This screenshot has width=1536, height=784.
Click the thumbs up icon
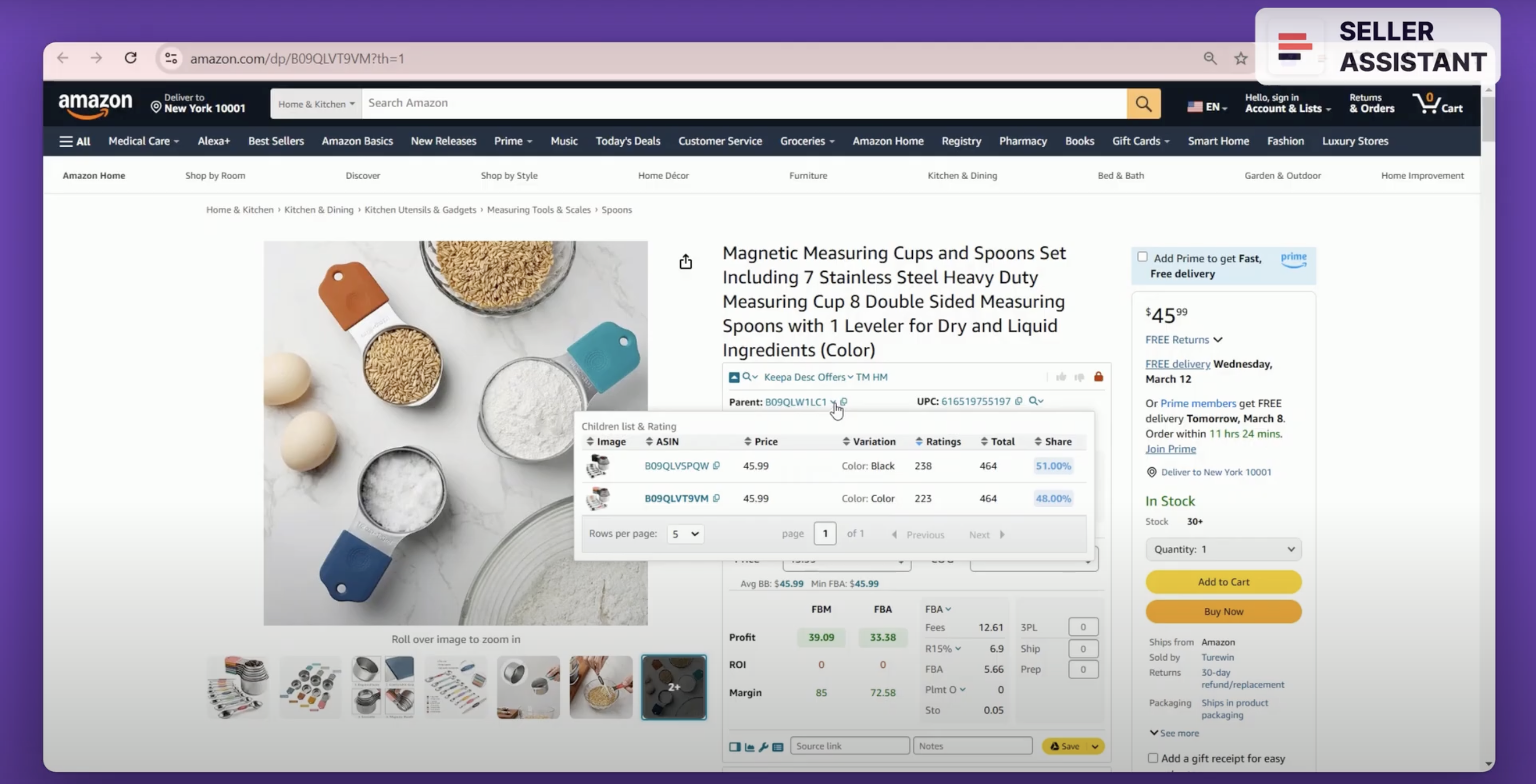pos(1062,377)
